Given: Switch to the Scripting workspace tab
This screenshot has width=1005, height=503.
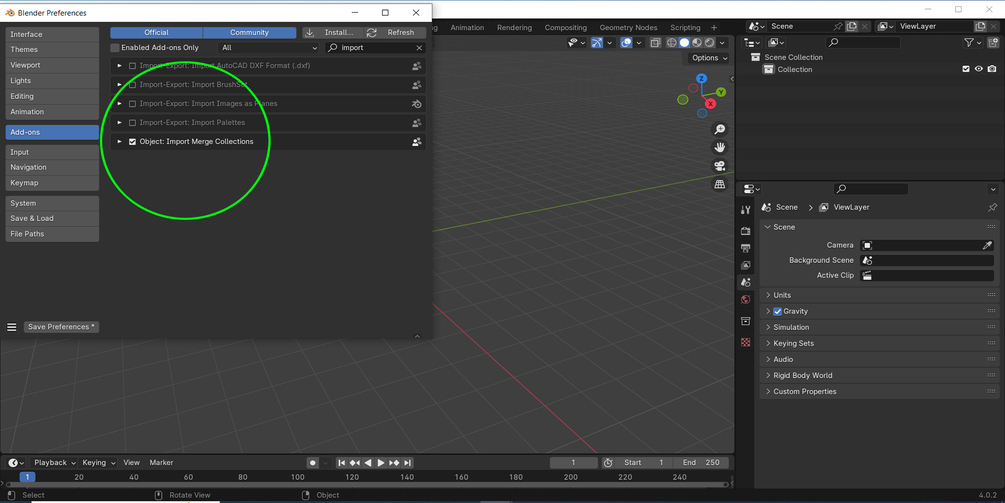Looking at the screenshot, I should (x=685, y=28).
